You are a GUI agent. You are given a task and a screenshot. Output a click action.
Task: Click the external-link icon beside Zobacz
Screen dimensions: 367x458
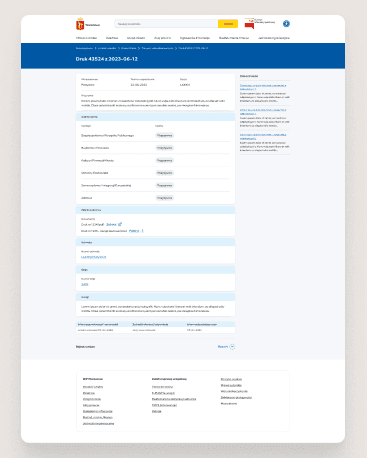click(x=120, y=224)
